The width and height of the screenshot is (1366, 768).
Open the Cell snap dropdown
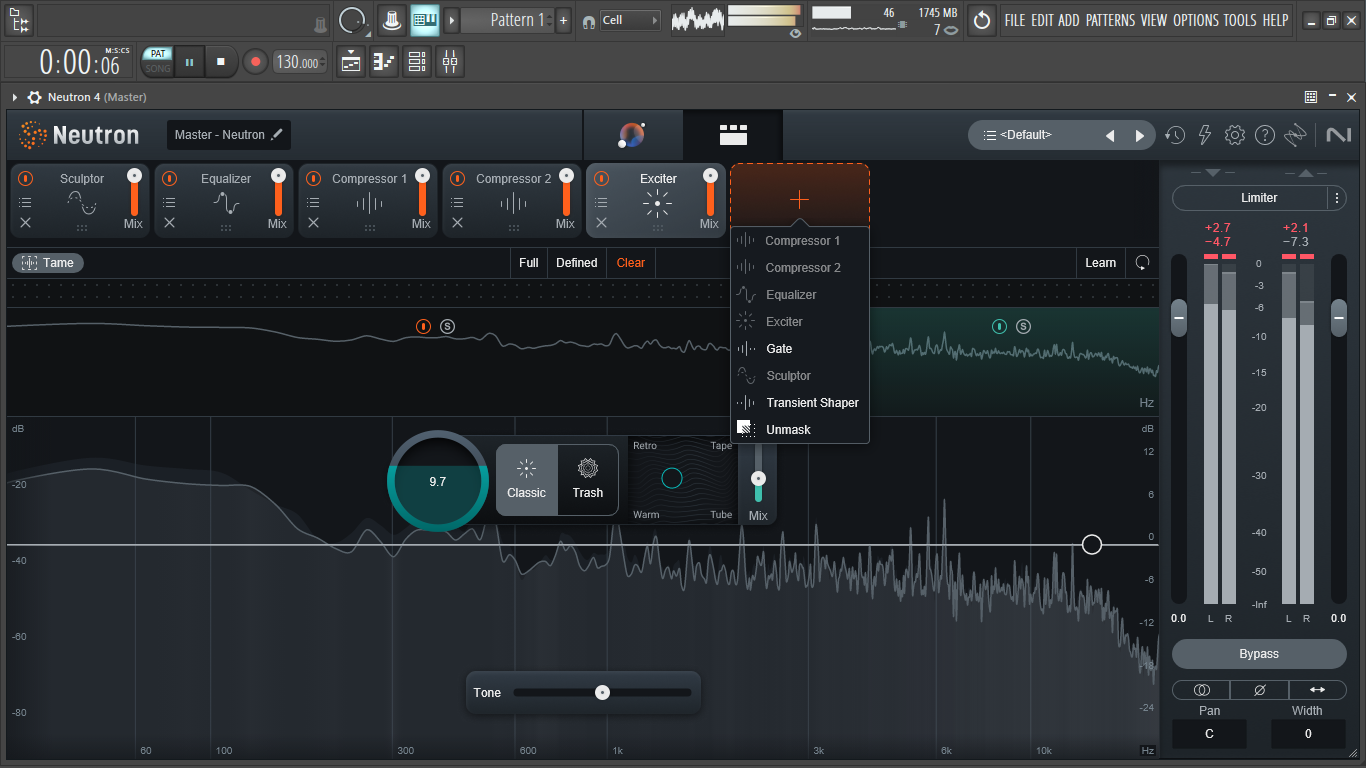(x=631, y=20)
